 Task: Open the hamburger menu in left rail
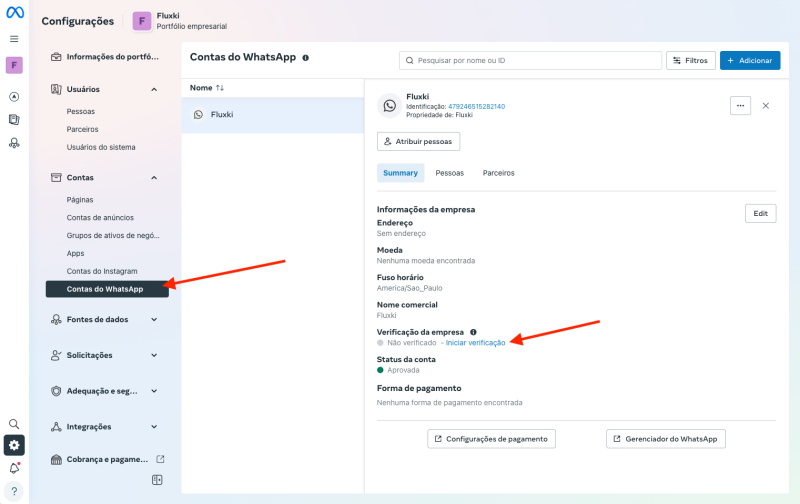click(x=14, y=39)
